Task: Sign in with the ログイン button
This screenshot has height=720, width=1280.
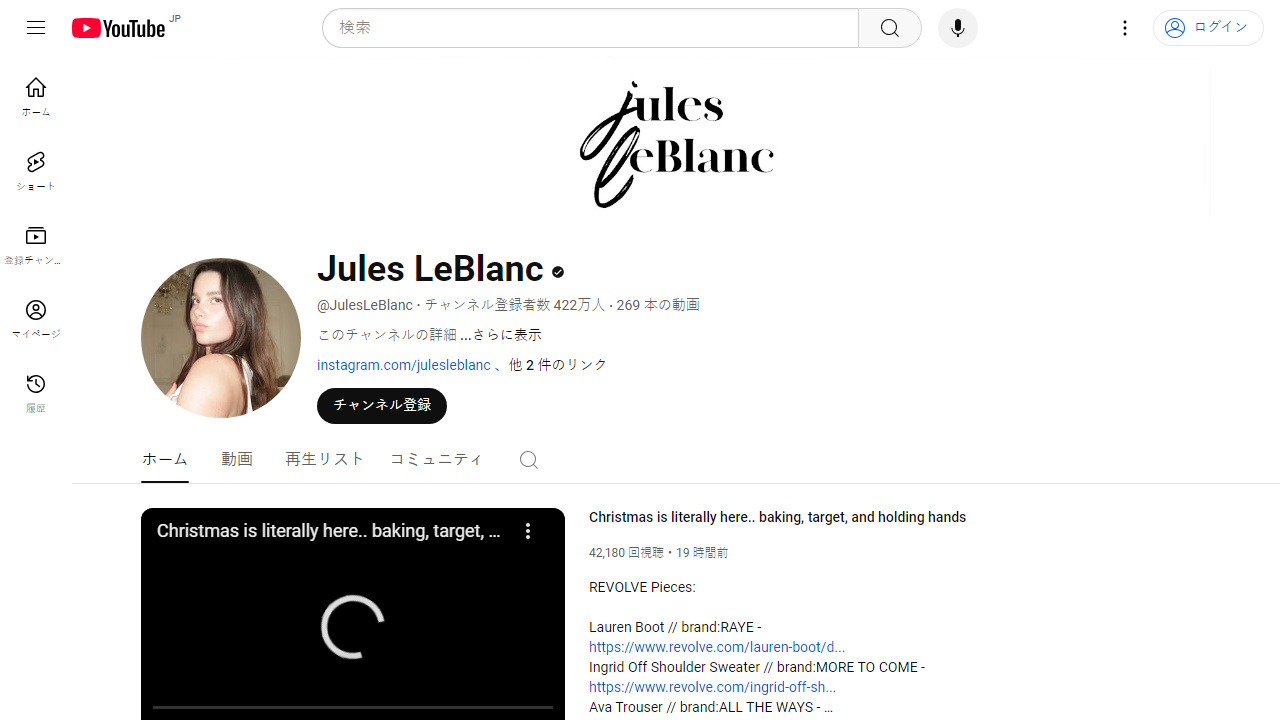Action: tap(1208, 28)
